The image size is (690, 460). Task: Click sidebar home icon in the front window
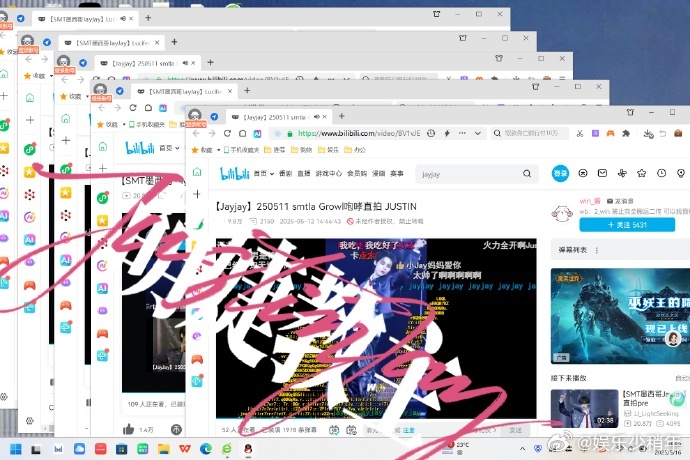pos(197,172)
